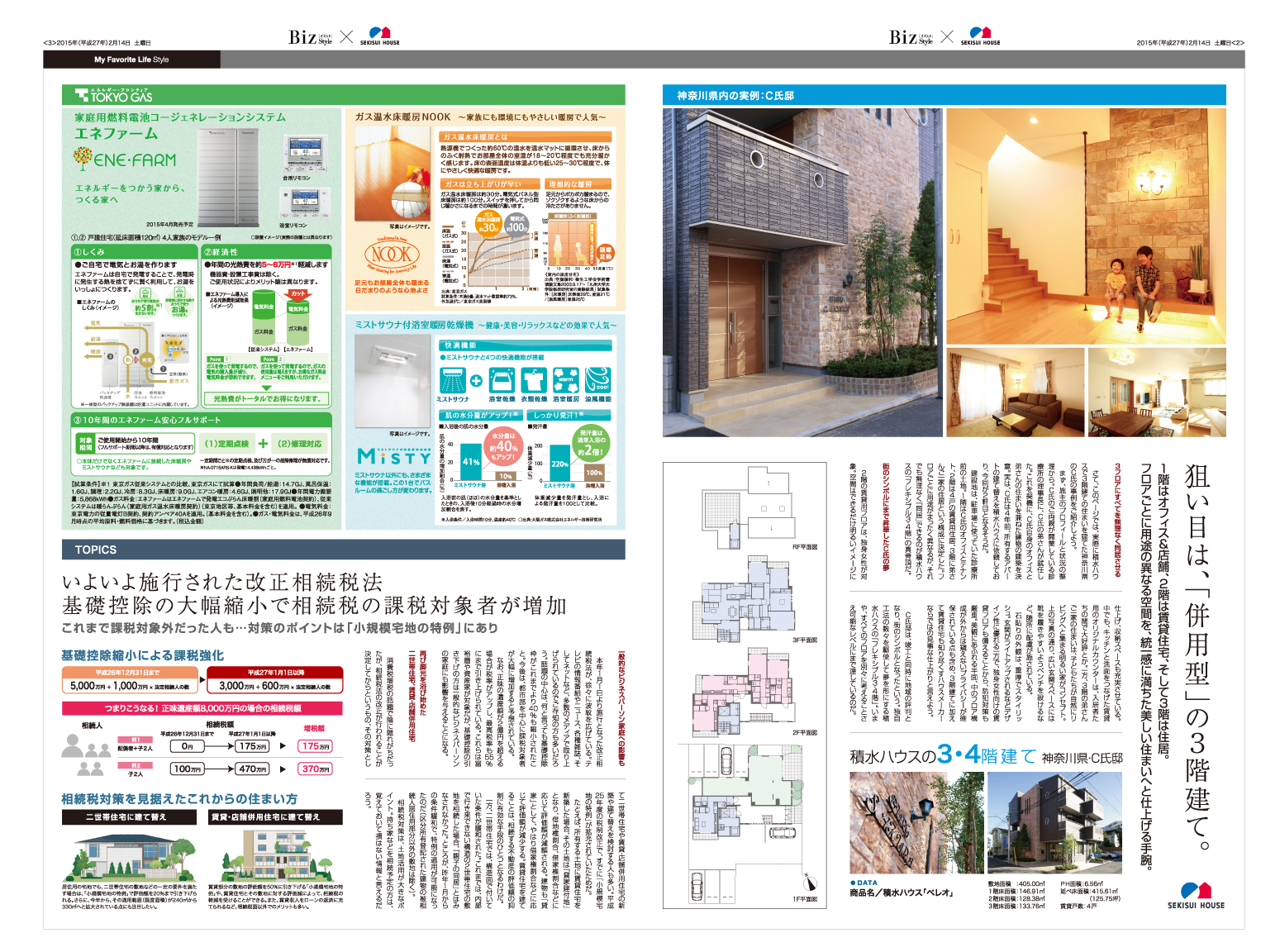1280x952 pixels.
Task: Select the 涼風機能 cool breeze icon
Action: [598, 380]
